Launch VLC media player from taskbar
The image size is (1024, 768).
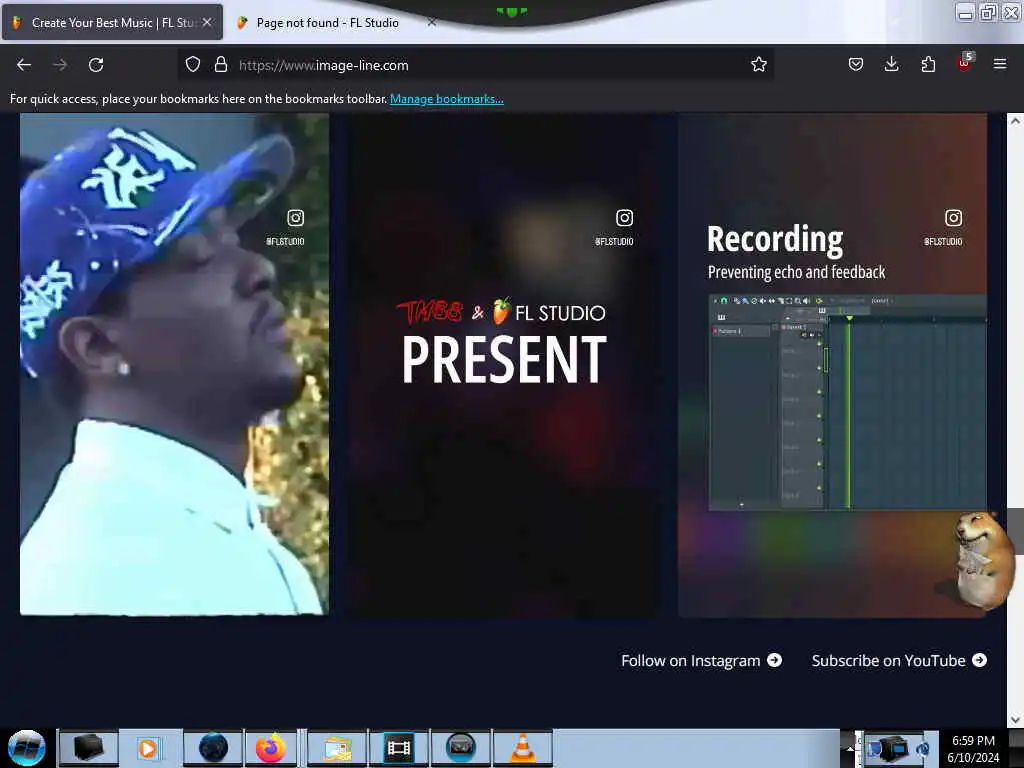[522, 748]
